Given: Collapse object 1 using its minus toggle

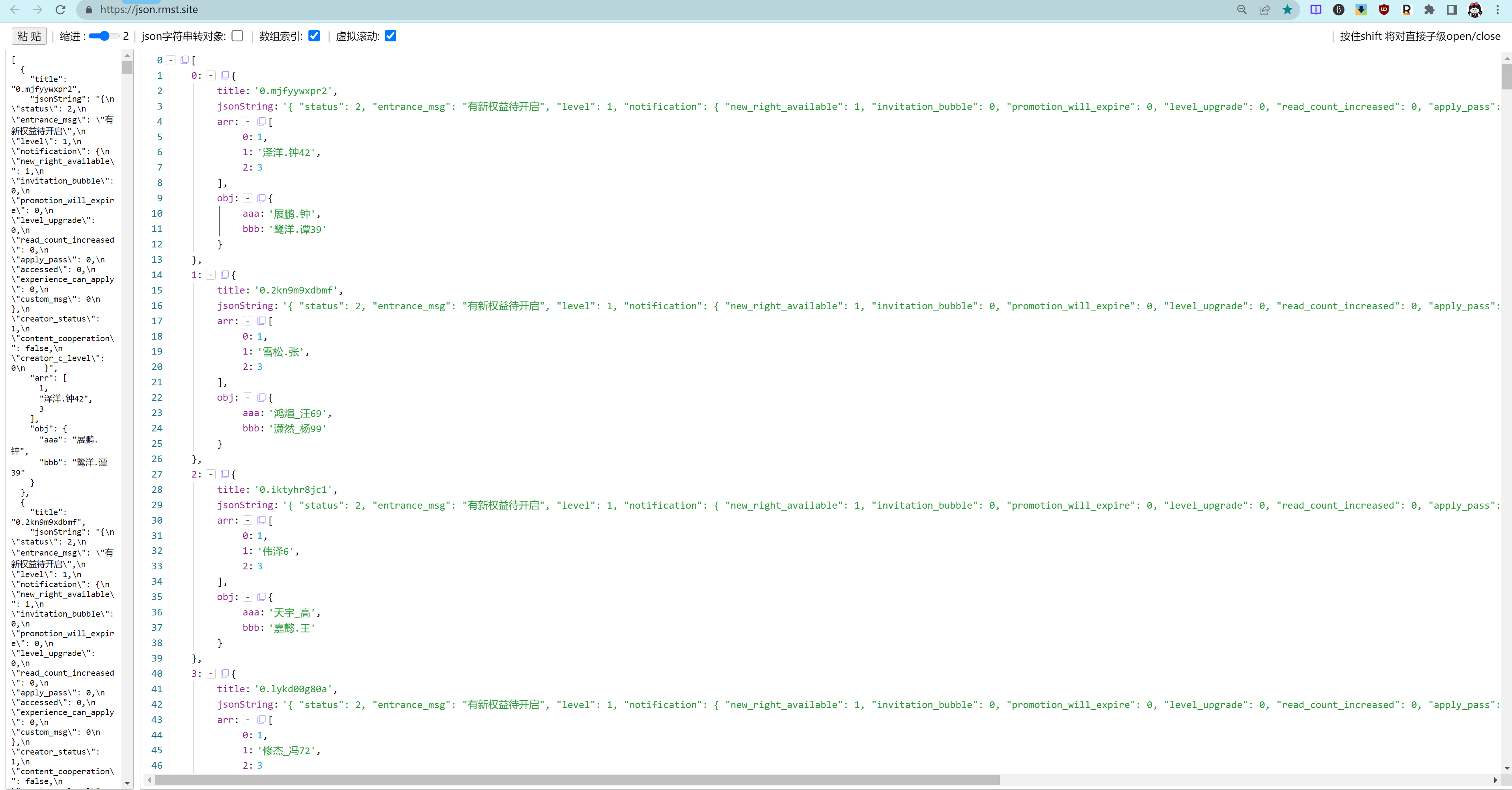Looking at the screenshot, I should pos(211,275).
